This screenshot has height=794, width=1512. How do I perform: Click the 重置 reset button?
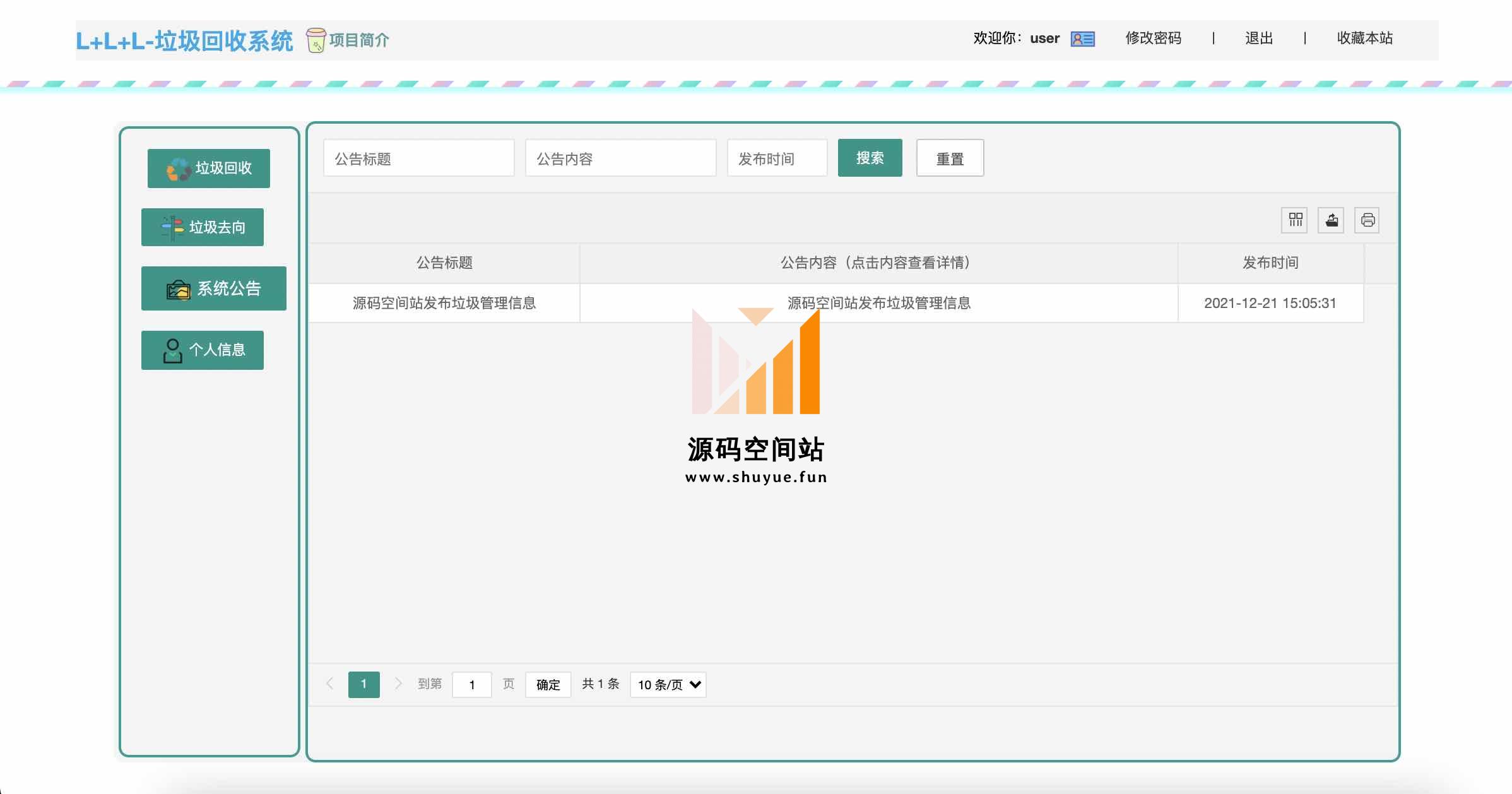click(x=950, y=158)
